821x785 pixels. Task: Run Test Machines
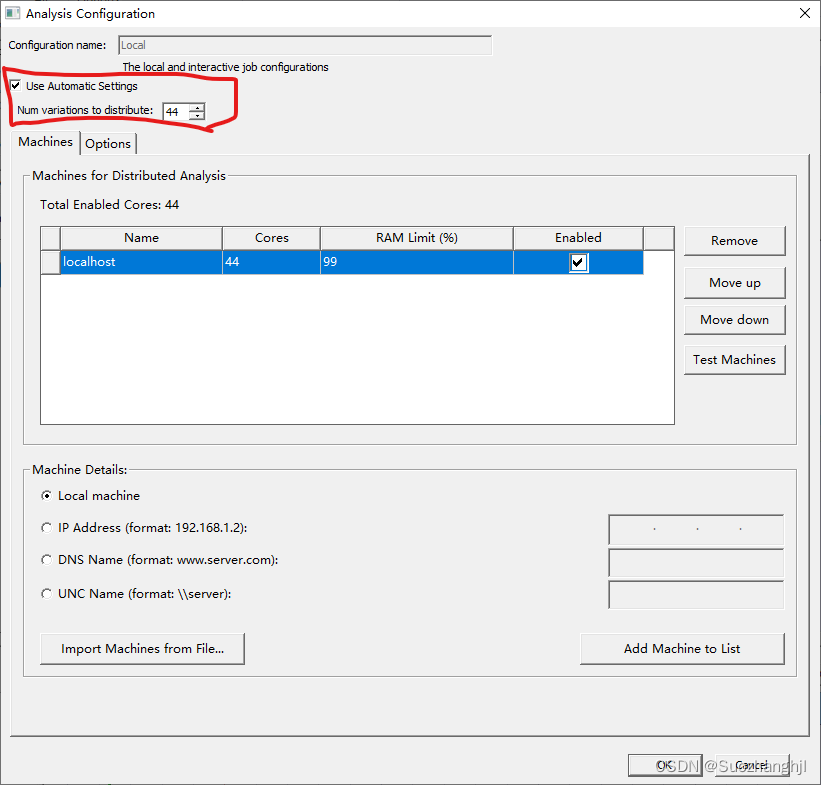point(734,359)
